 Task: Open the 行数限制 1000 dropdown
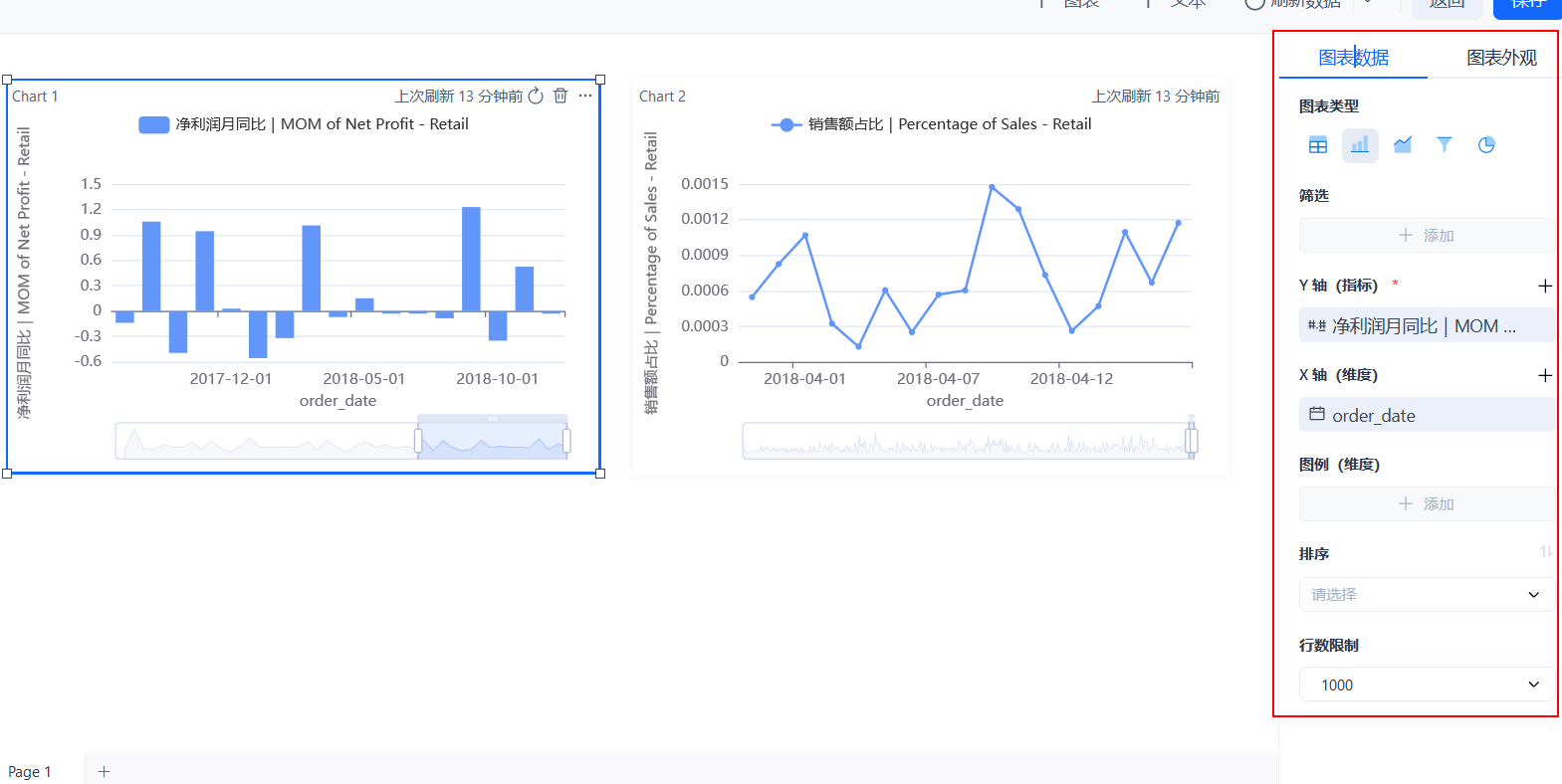coord(1426,685)
